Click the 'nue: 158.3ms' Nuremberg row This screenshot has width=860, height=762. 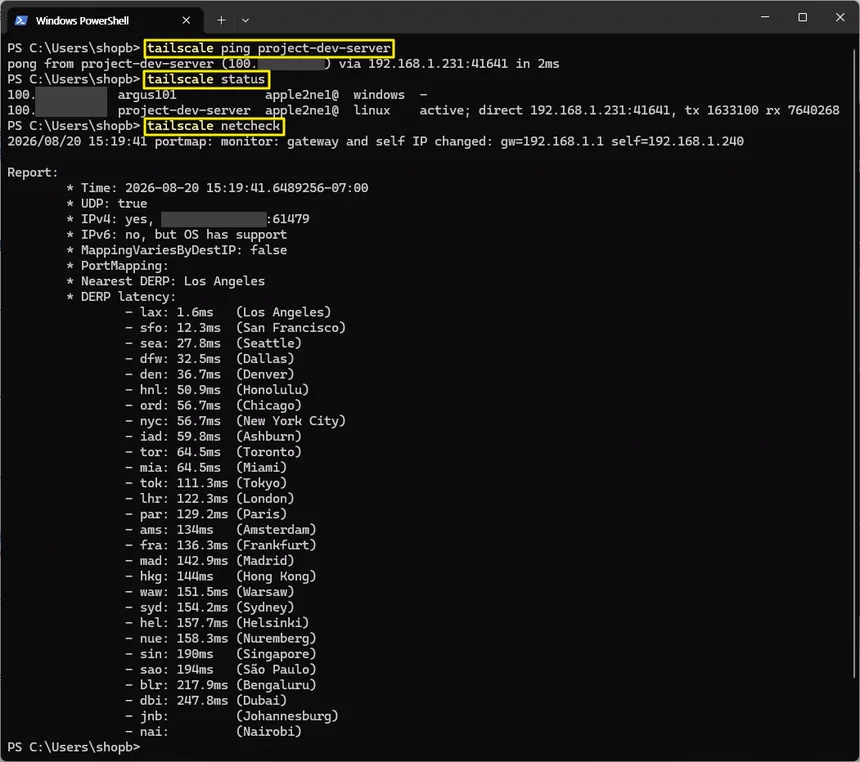pyautogui.click(x=220, y=639)
